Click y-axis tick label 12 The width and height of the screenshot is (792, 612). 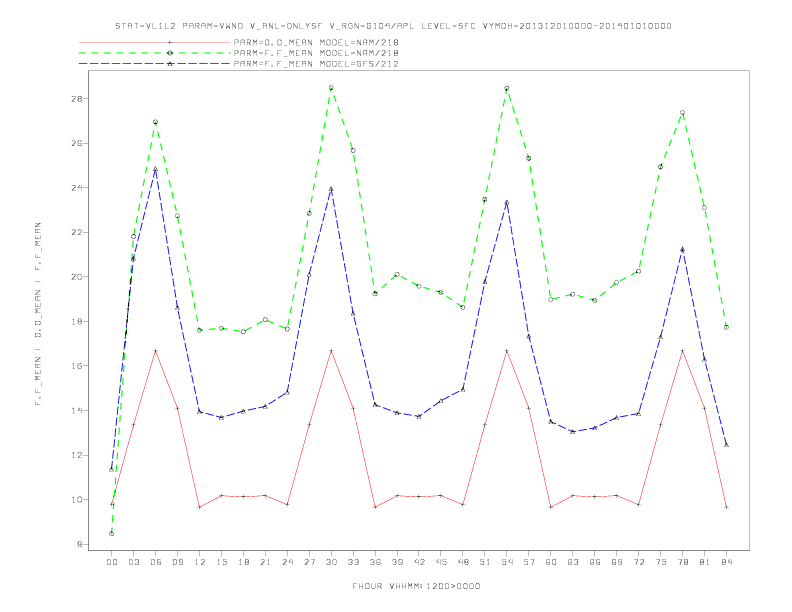[77, 455]
